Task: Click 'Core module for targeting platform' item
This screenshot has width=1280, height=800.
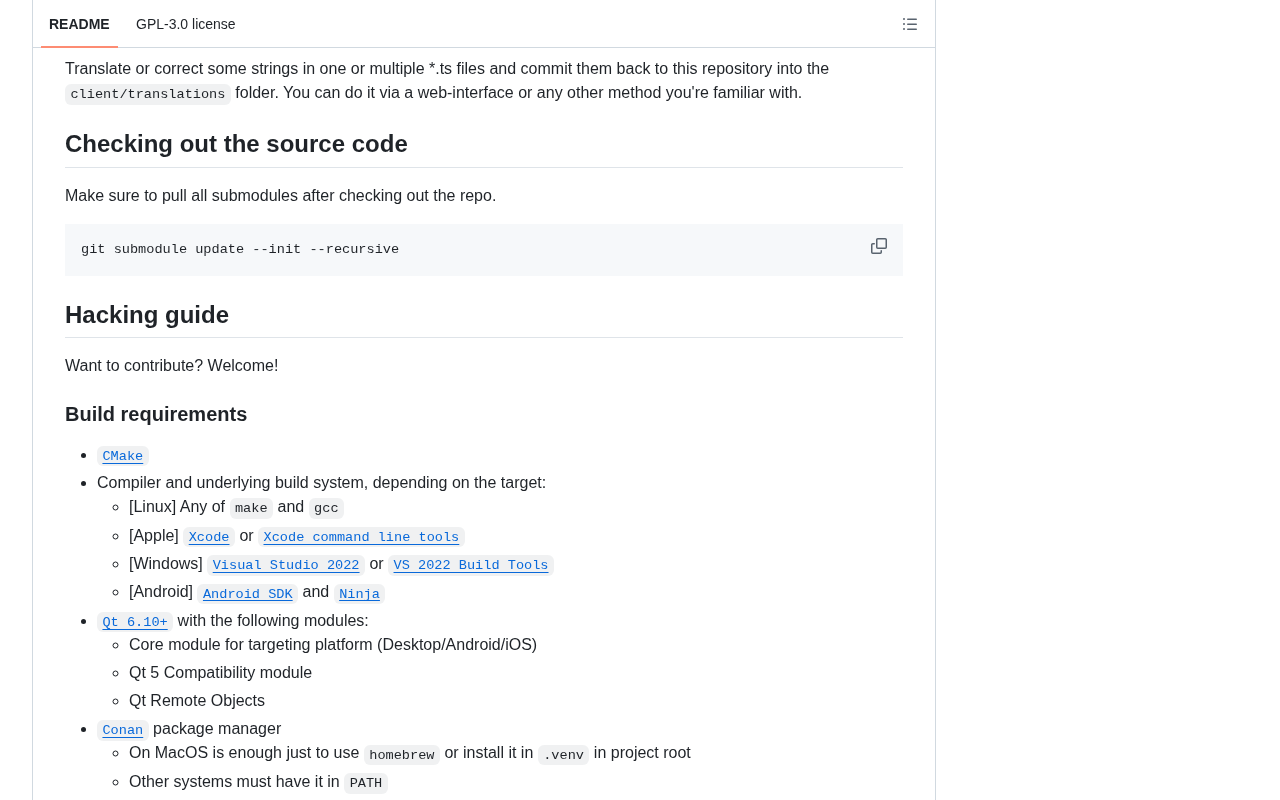Action: coord(333,645)
